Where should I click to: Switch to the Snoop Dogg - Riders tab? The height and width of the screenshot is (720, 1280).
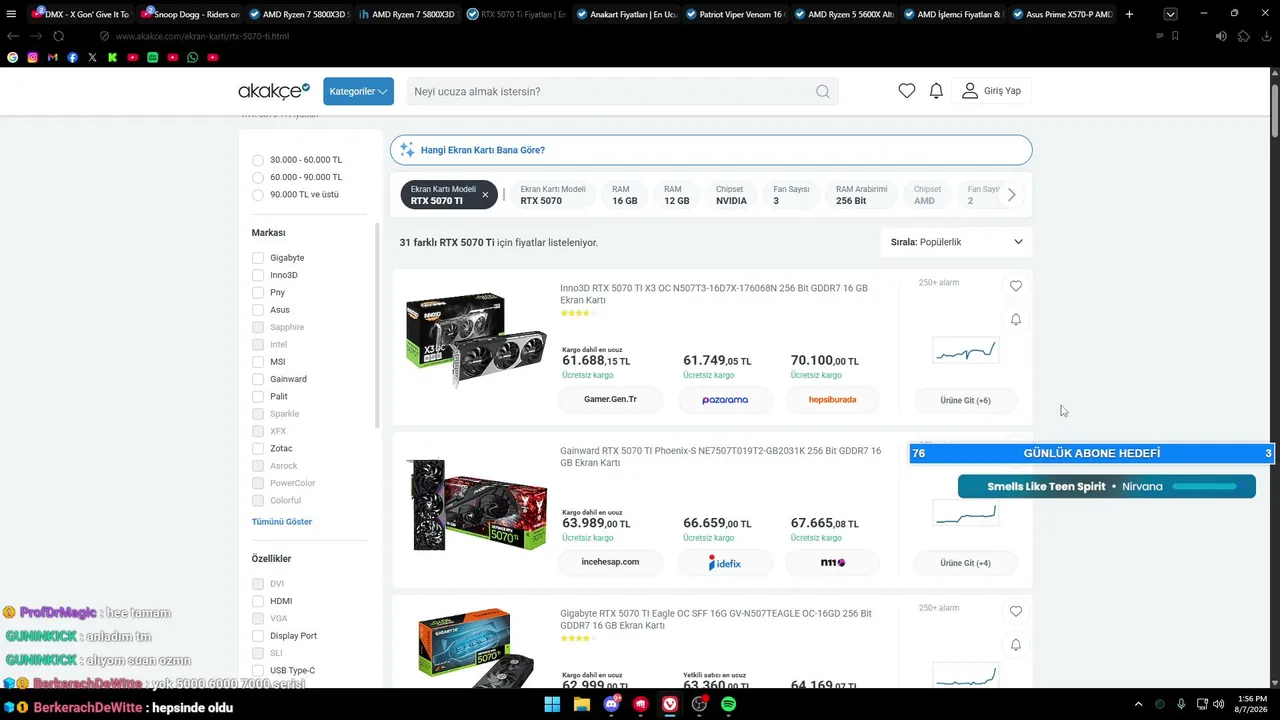click(191, 14)
